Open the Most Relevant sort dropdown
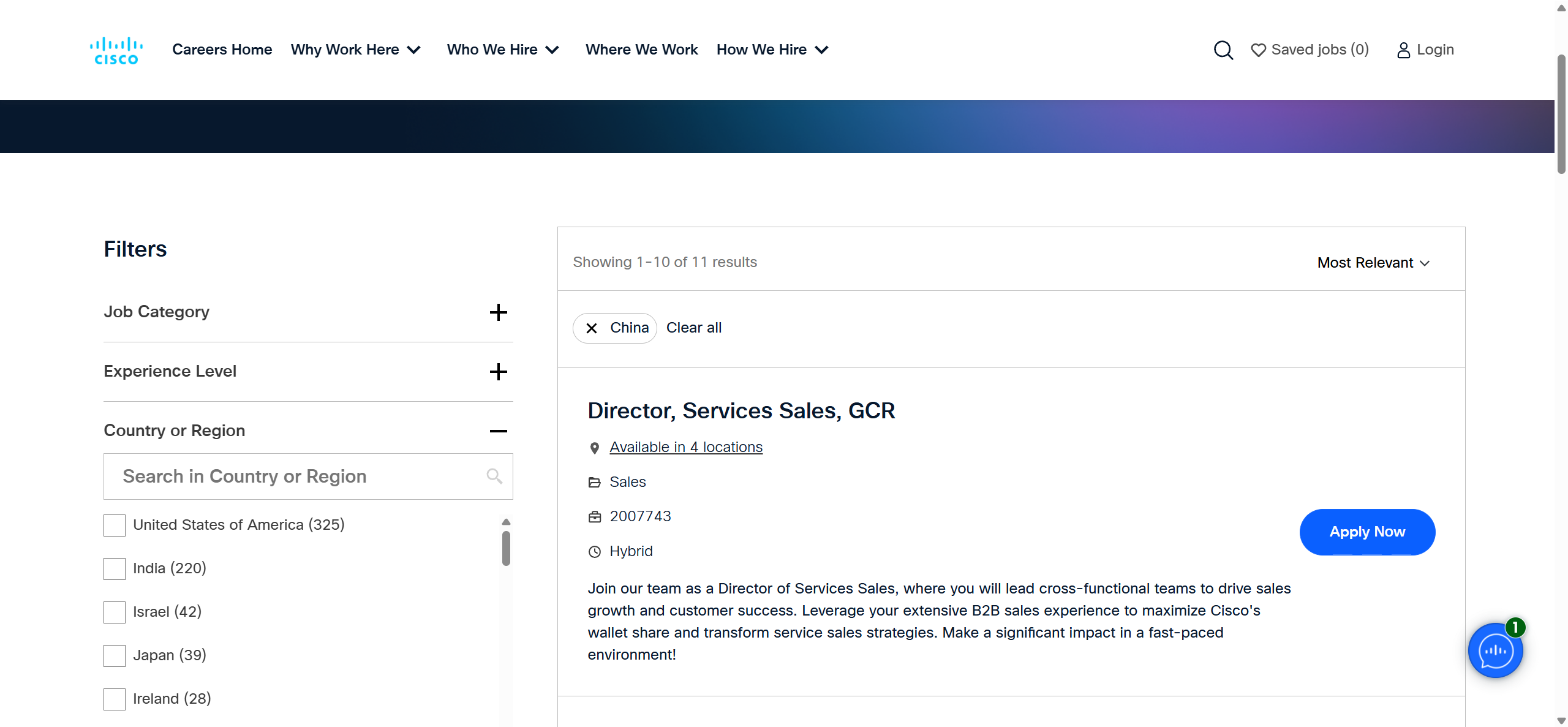The height and width of the screenshot is (727, 1568). pos(1373,263)
